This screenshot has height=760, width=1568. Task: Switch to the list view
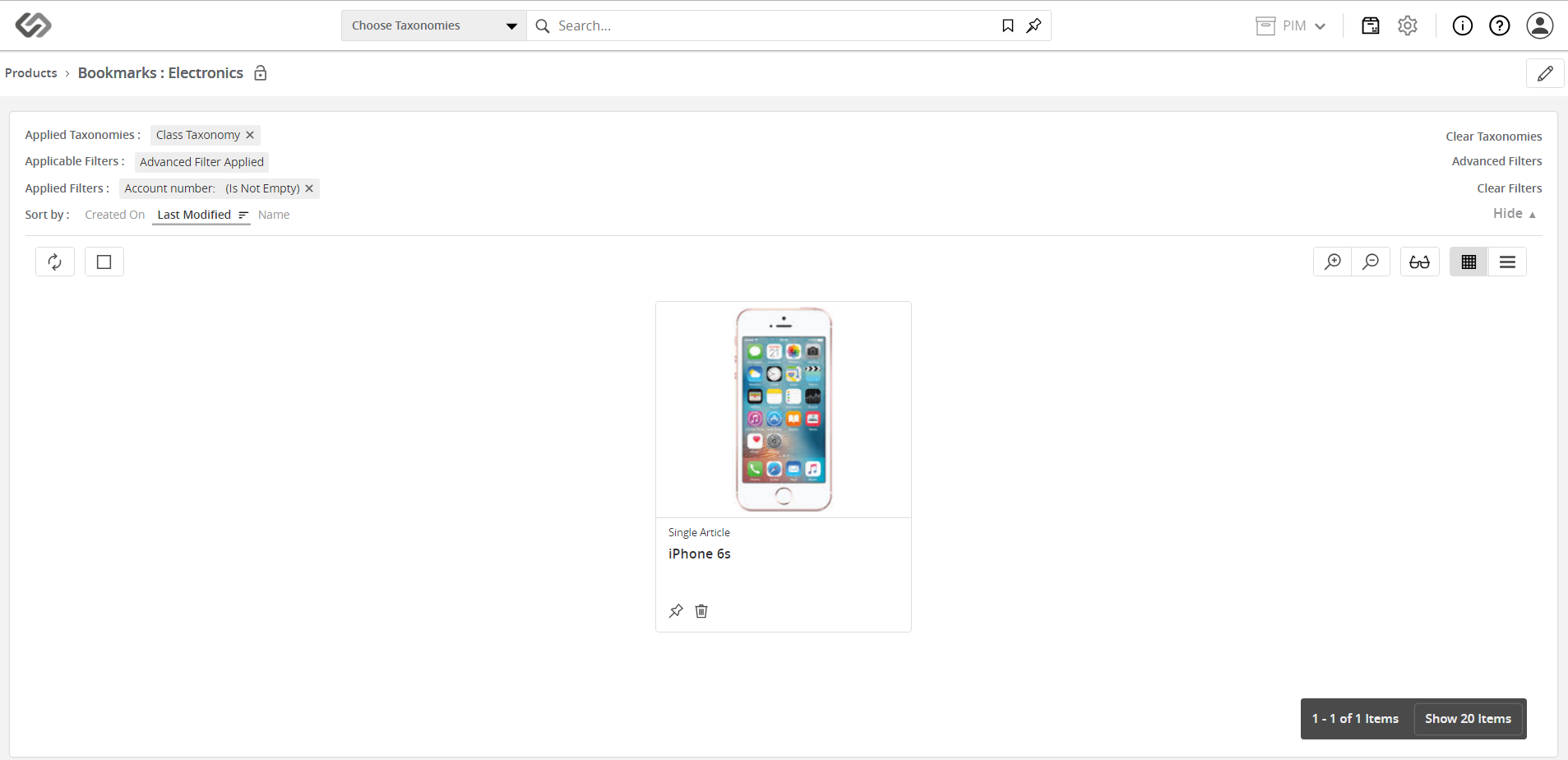1507,262
